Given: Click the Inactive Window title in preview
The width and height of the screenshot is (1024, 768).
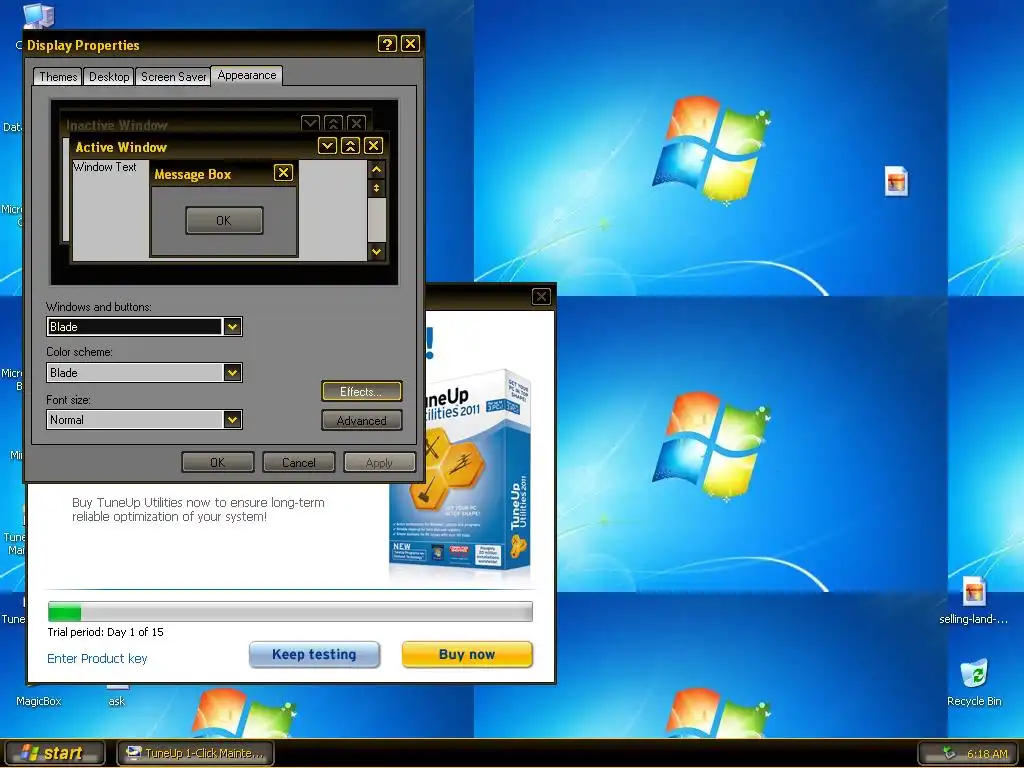Looking at the screenshot, I should [117, 125].
